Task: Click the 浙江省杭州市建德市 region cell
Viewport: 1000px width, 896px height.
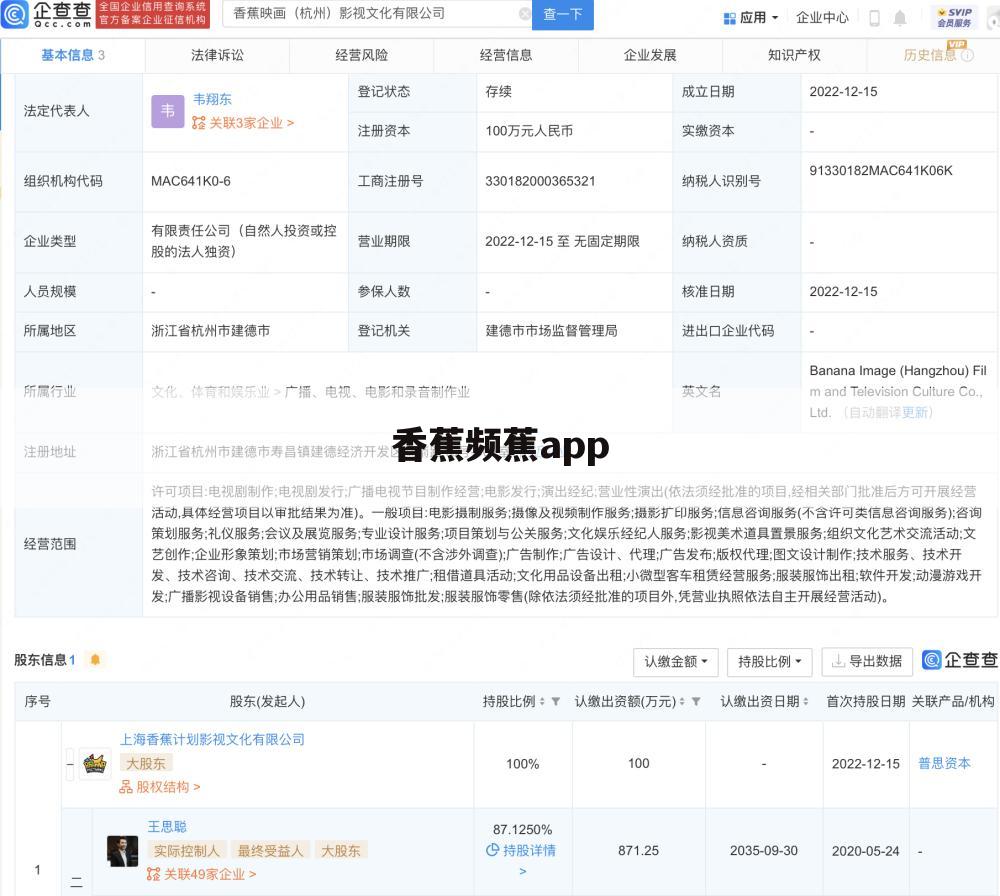Action: [x=210, y=331]
